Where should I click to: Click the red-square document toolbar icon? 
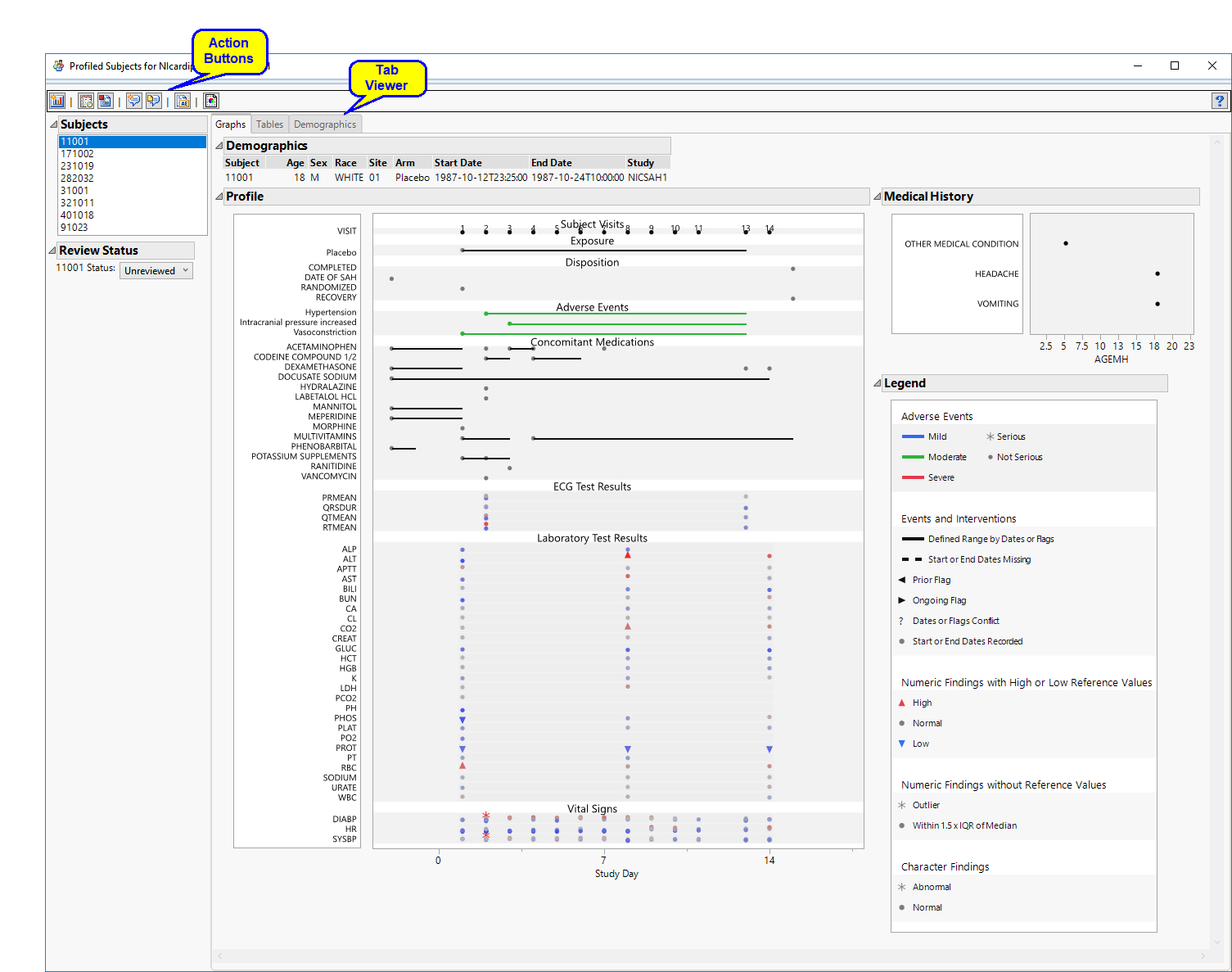[x=105, y=101]
